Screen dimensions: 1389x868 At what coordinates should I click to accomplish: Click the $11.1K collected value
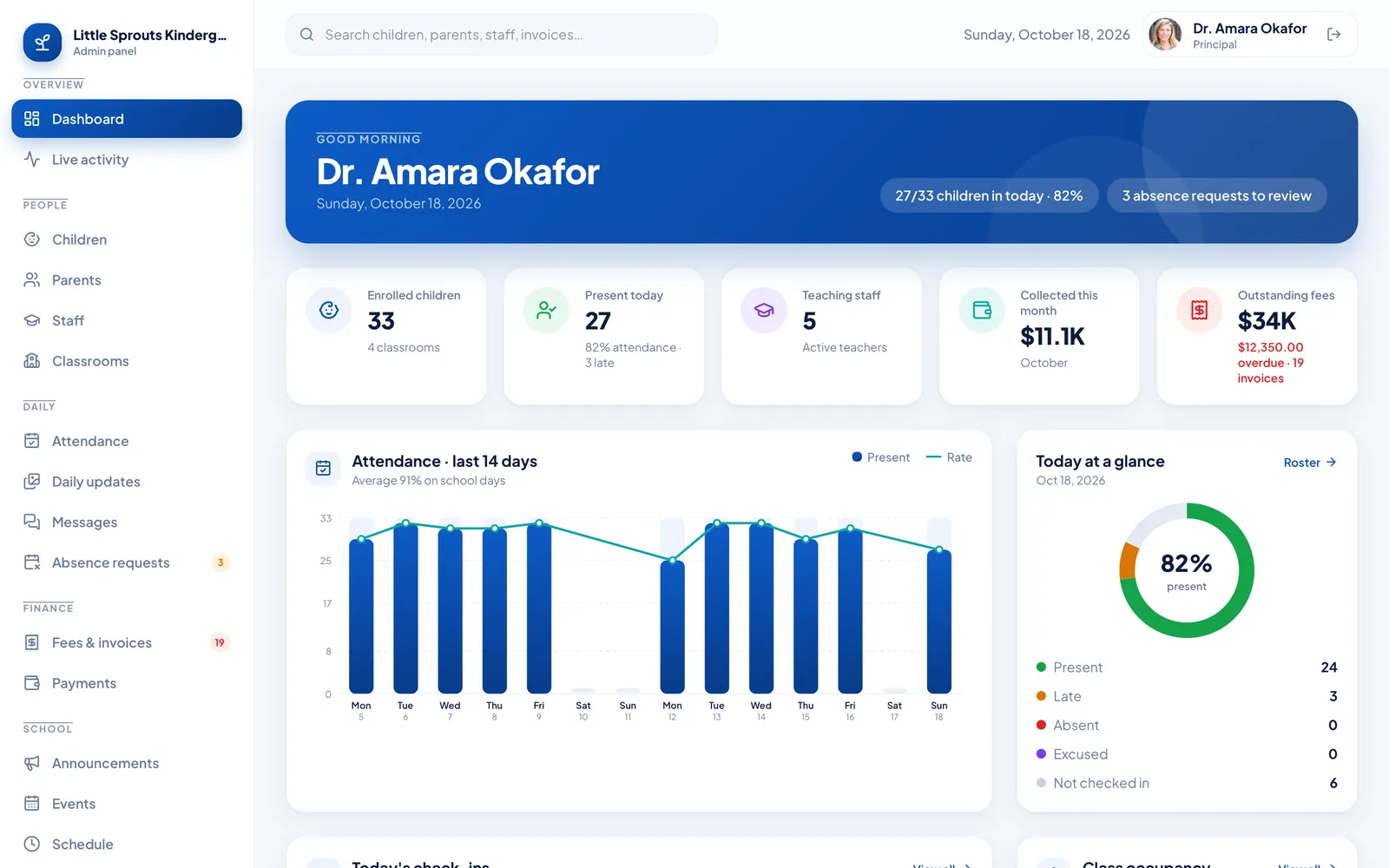pos(1053,337)
